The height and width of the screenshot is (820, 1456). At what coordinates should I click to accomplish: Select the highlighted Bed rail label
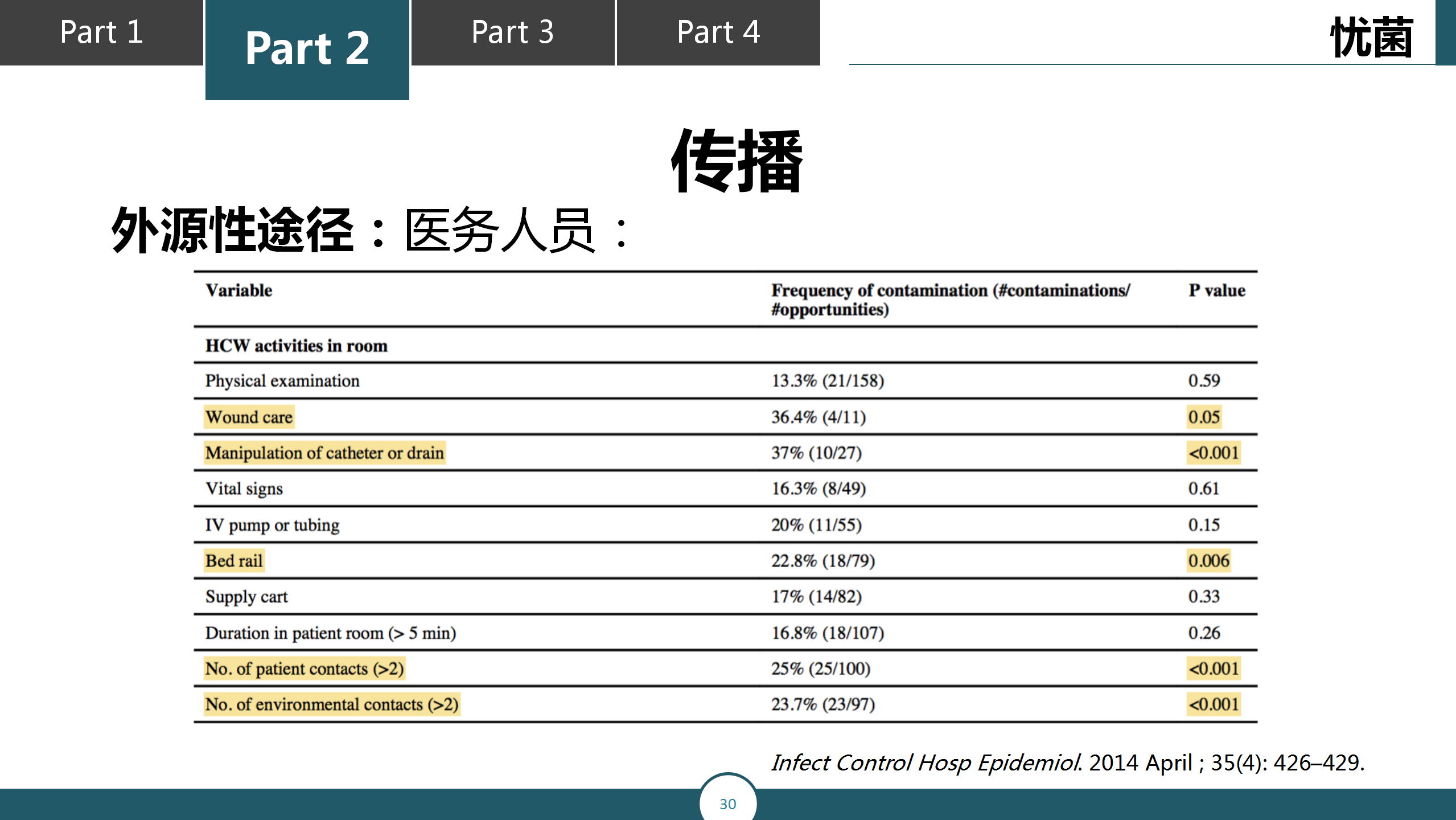tap(234, 561)
